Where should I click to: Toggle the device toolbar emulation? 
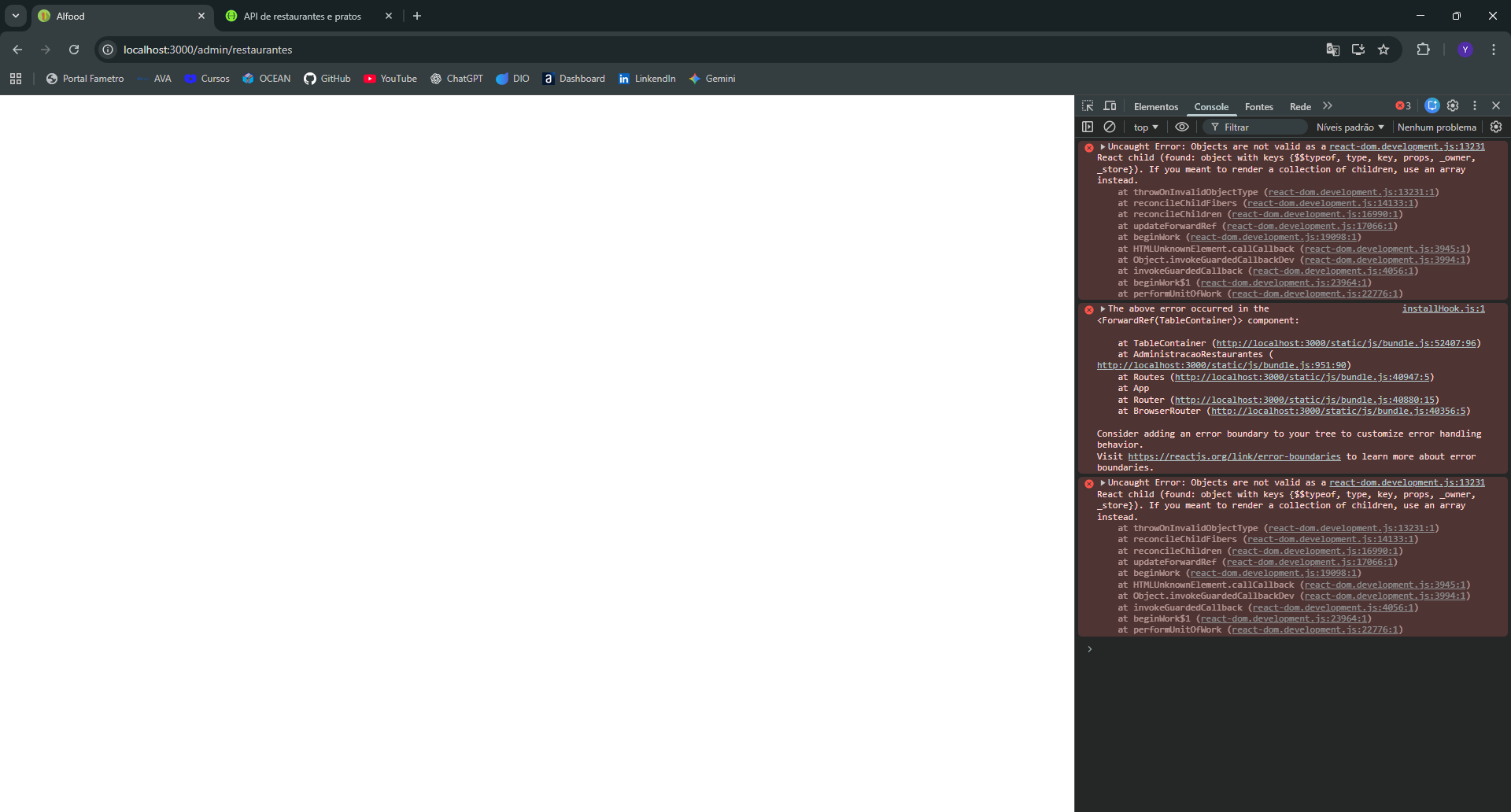[1110, 106]
